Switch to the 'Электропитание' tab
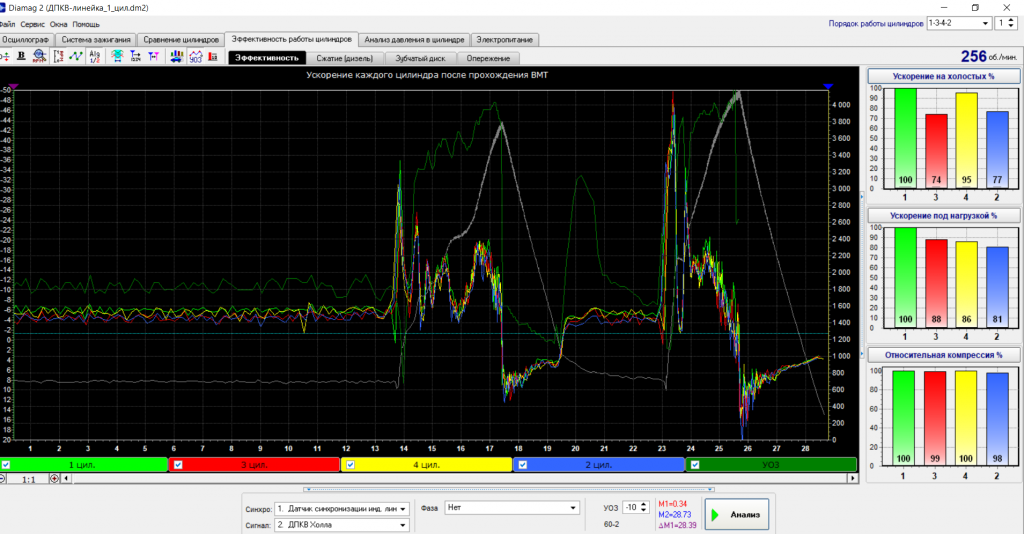Viewport: 1024px width, 534px height. click(504, 40)
